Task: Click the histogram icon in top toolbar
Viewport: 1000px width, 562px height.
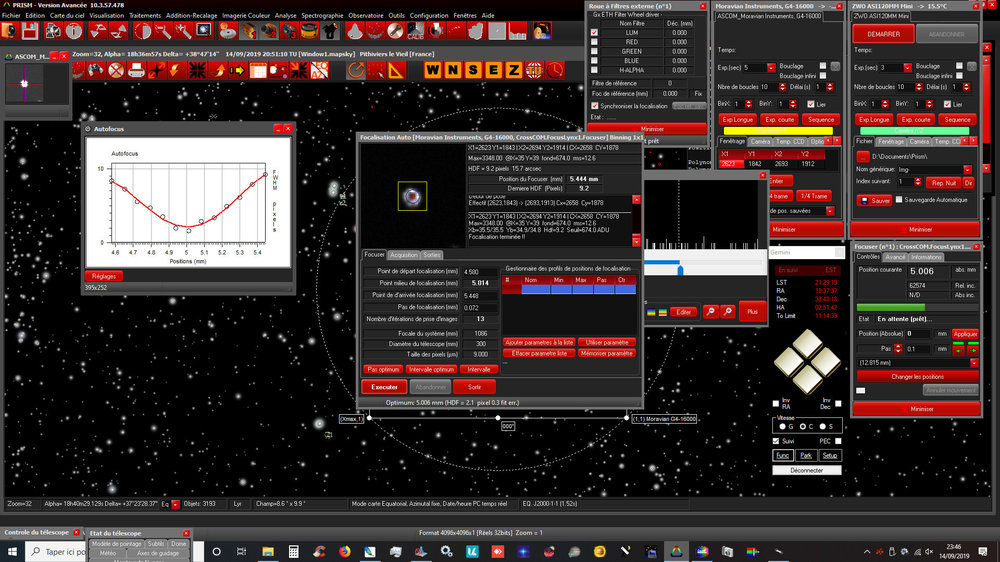Action: [517, 31]
